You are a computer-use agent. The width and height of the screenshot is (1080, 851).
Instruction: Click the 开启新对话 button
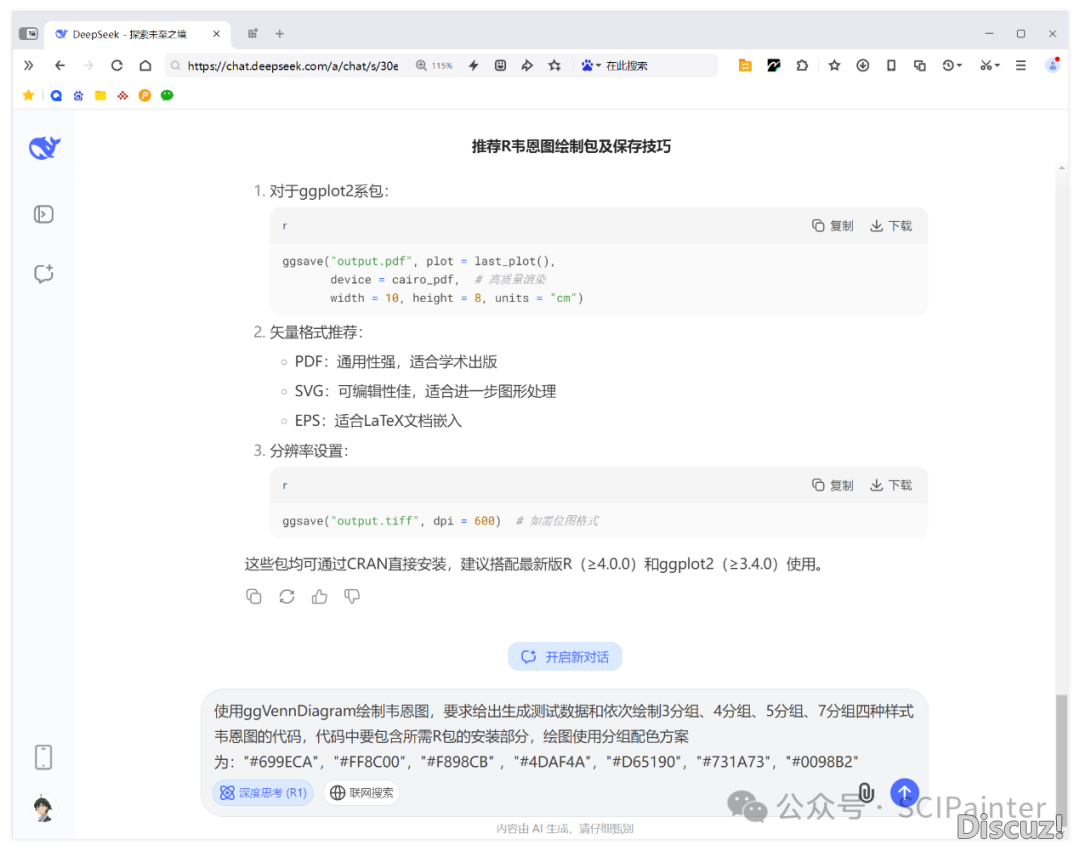pyautogui.click(x=565, y=657)
